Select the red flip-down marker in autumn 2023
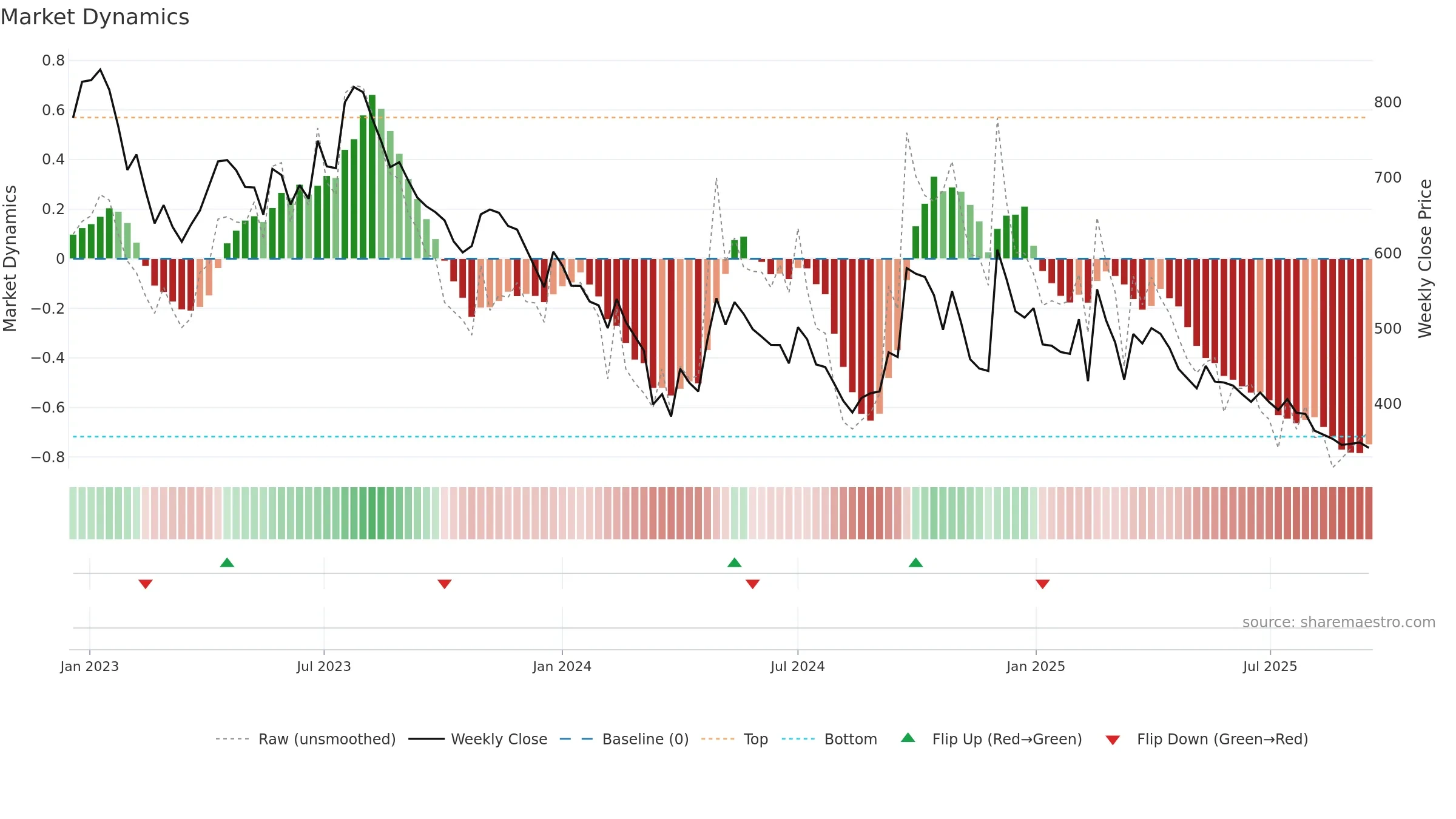Viewport: 1456px width, 819px height. (x=445, y=584)
